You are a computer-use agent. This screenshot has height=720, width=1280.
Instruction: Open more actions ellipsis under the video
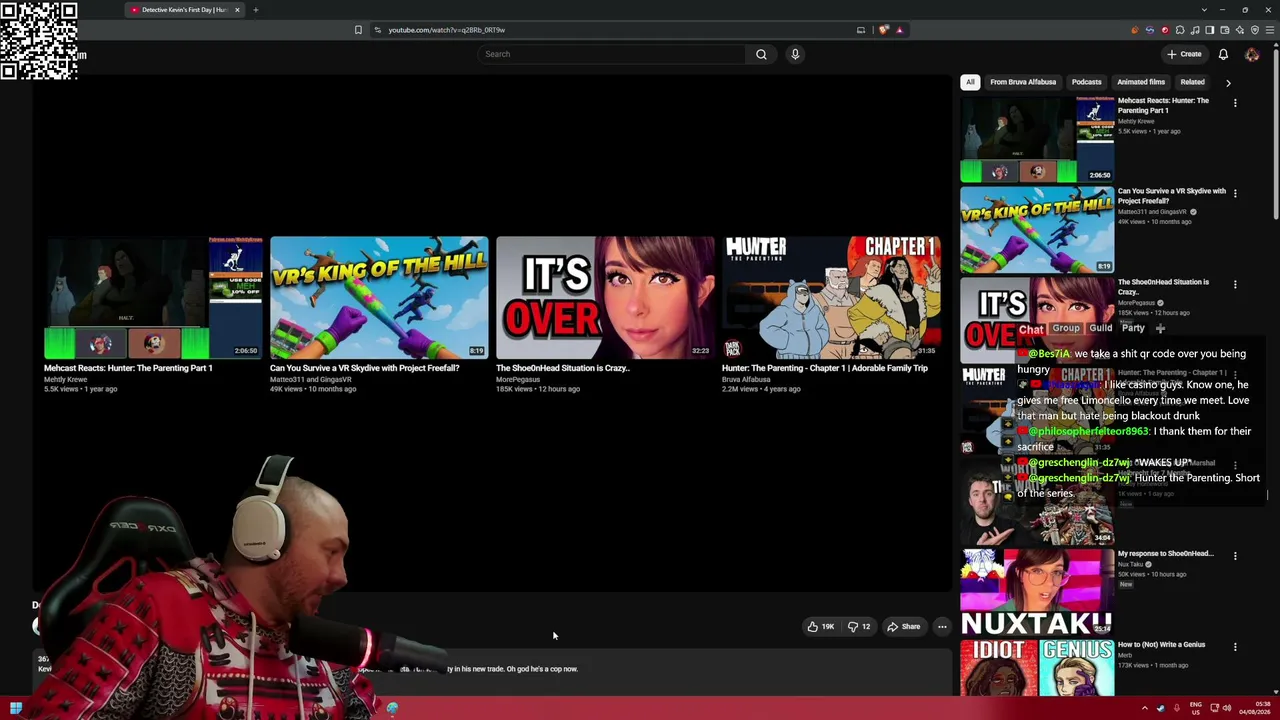[942, 627]
